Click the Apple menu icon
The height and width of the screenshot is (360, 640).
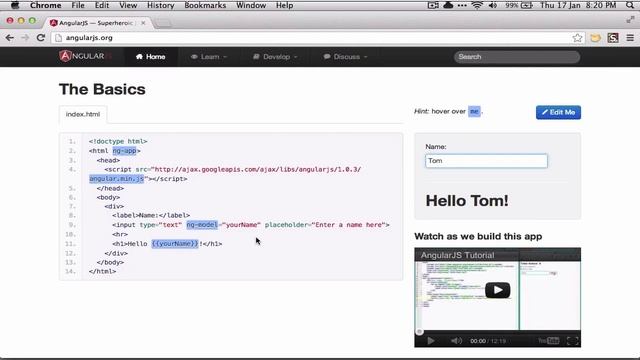point(15,5)
